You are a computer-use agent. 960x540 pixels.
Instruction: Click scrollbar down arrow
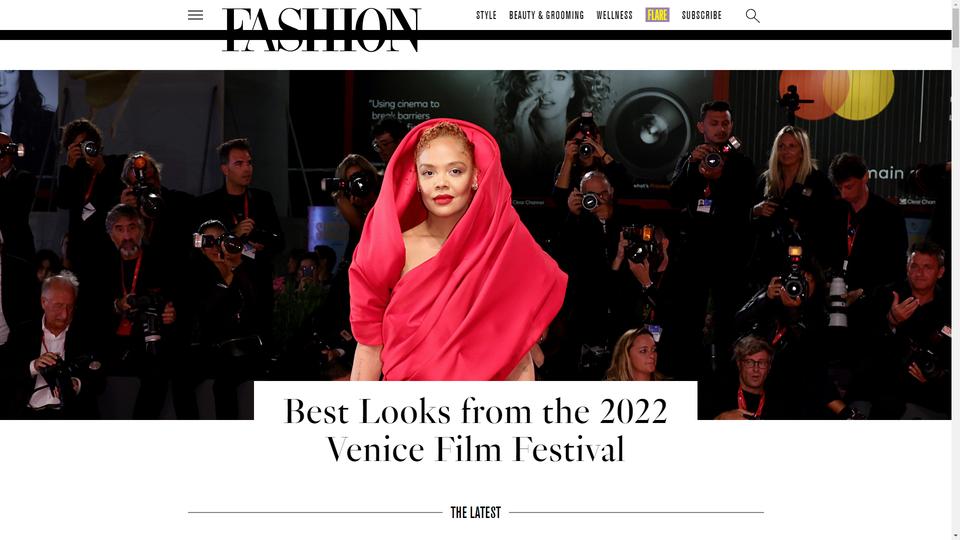point(956,536)
